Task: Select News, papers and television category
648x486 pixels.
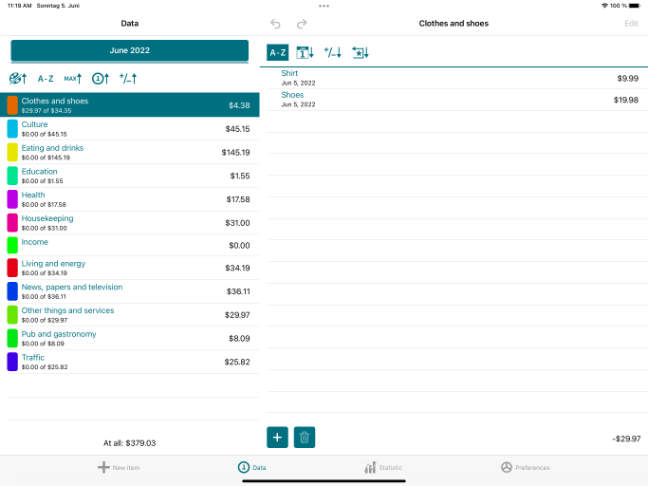Action: (130, 291)
